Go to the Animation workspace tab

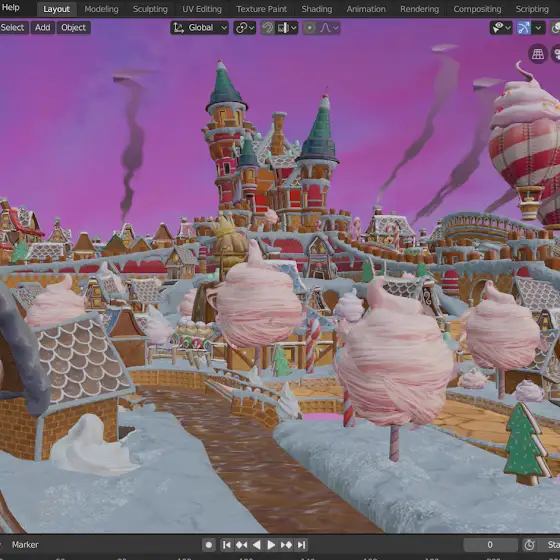click(x=366, y=9)
